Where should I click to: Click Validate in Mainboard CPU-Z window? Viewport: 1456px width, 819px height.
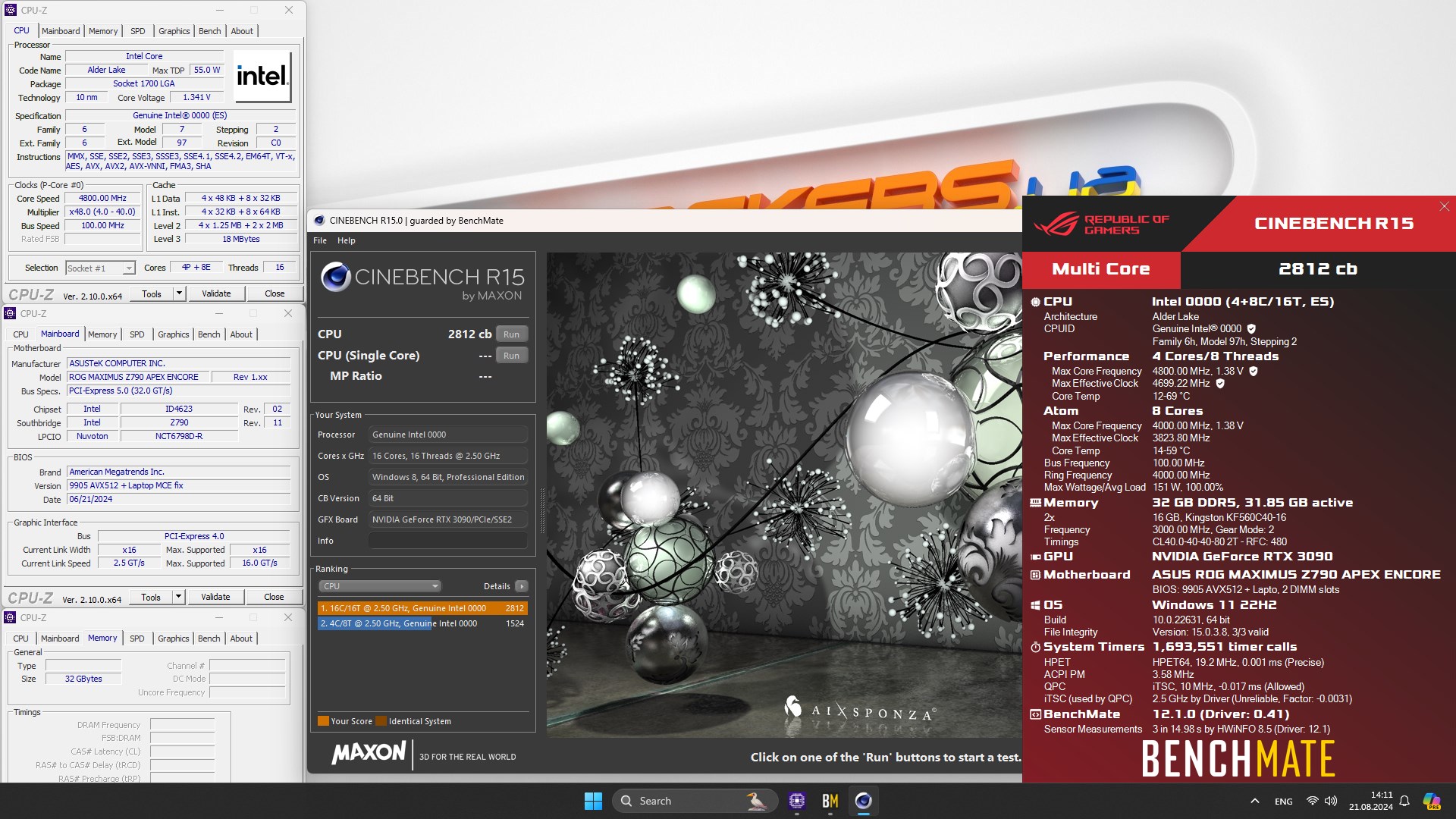coord(215,597)
